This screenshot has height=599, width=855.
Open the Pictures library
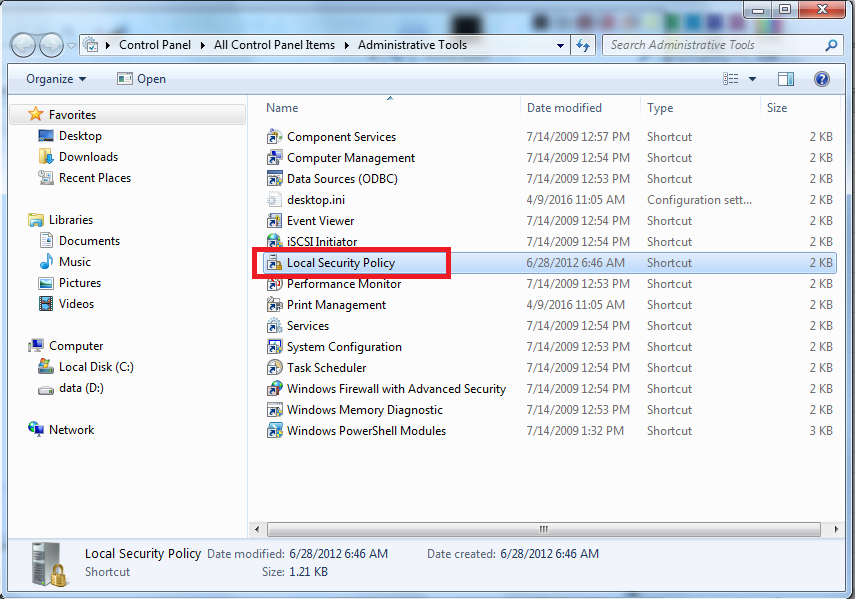click(70, 283)
